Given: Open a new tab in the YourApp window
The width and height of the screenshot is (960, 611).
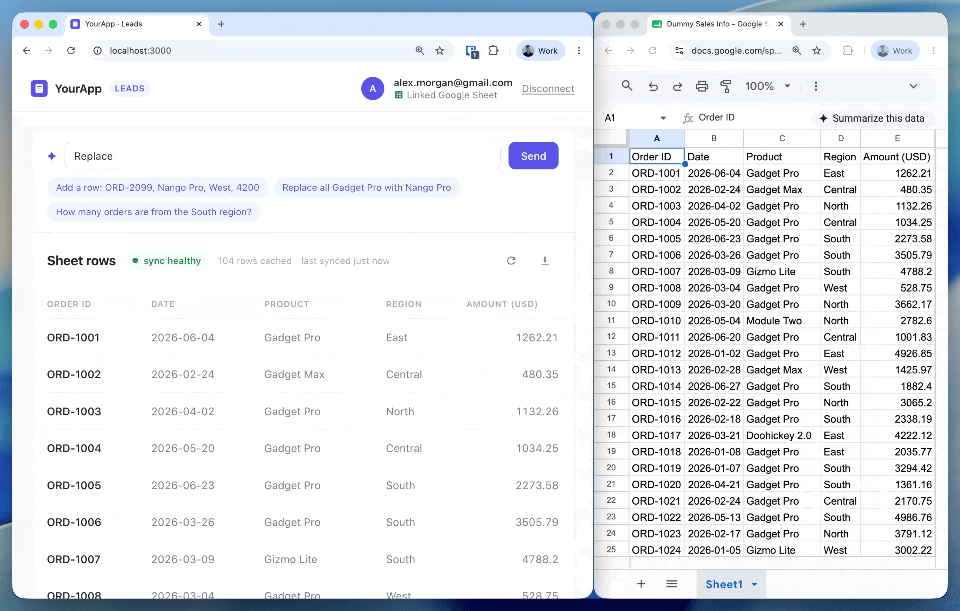Looking at the screenshot, I should [221, 24].
